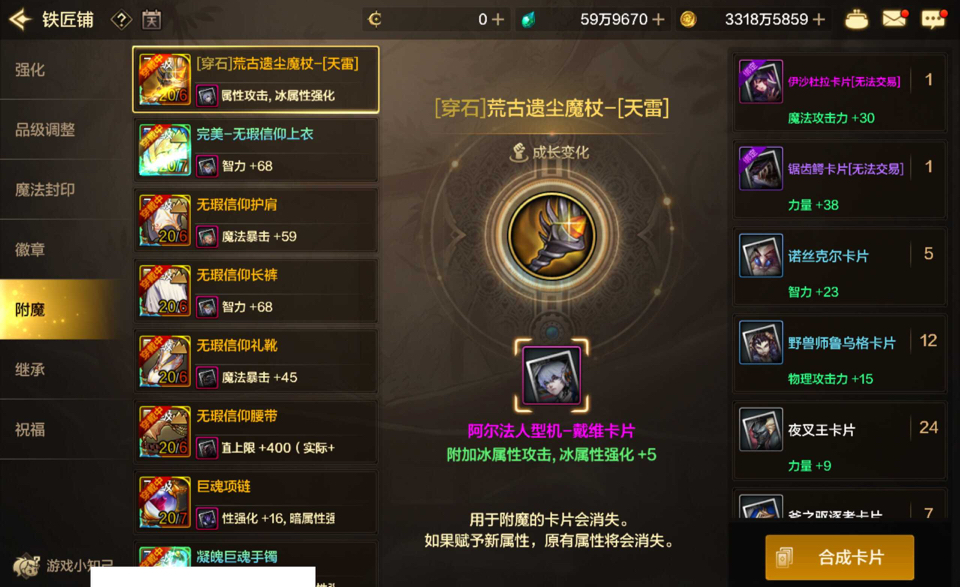
Task: Open the help question mark icon
Action: point(121,20)
